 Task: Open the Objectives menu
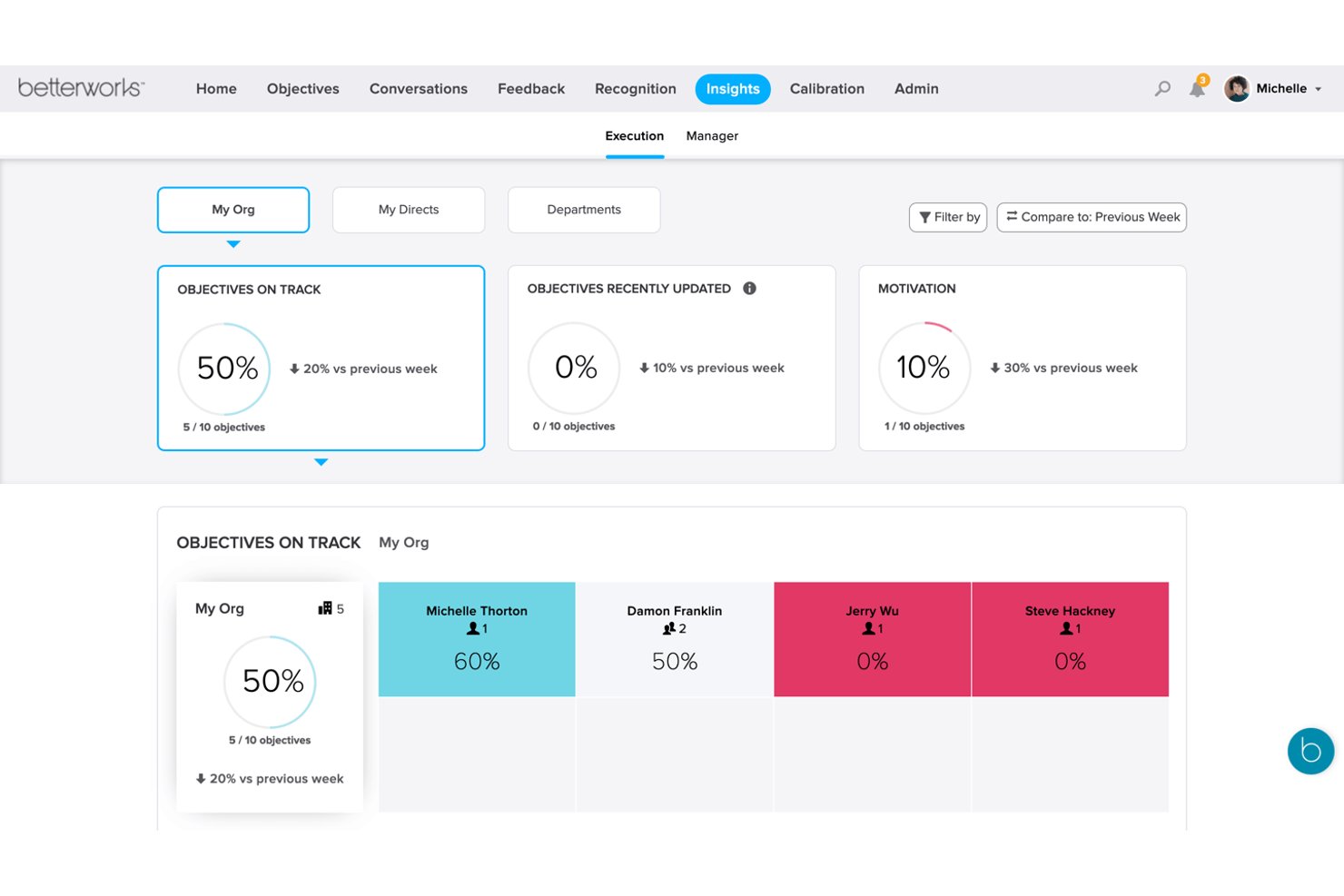point(303,89)
